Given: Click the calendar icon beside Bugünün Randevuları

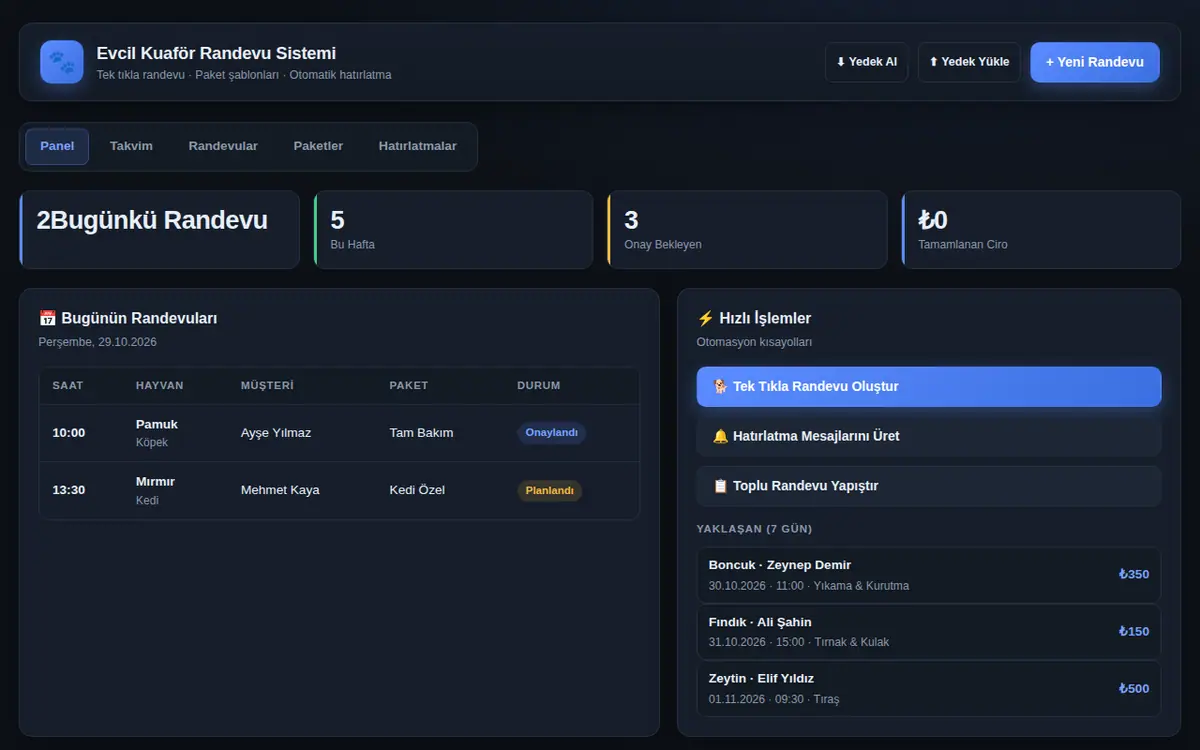Looking at the screenshot, I should 47,318.
